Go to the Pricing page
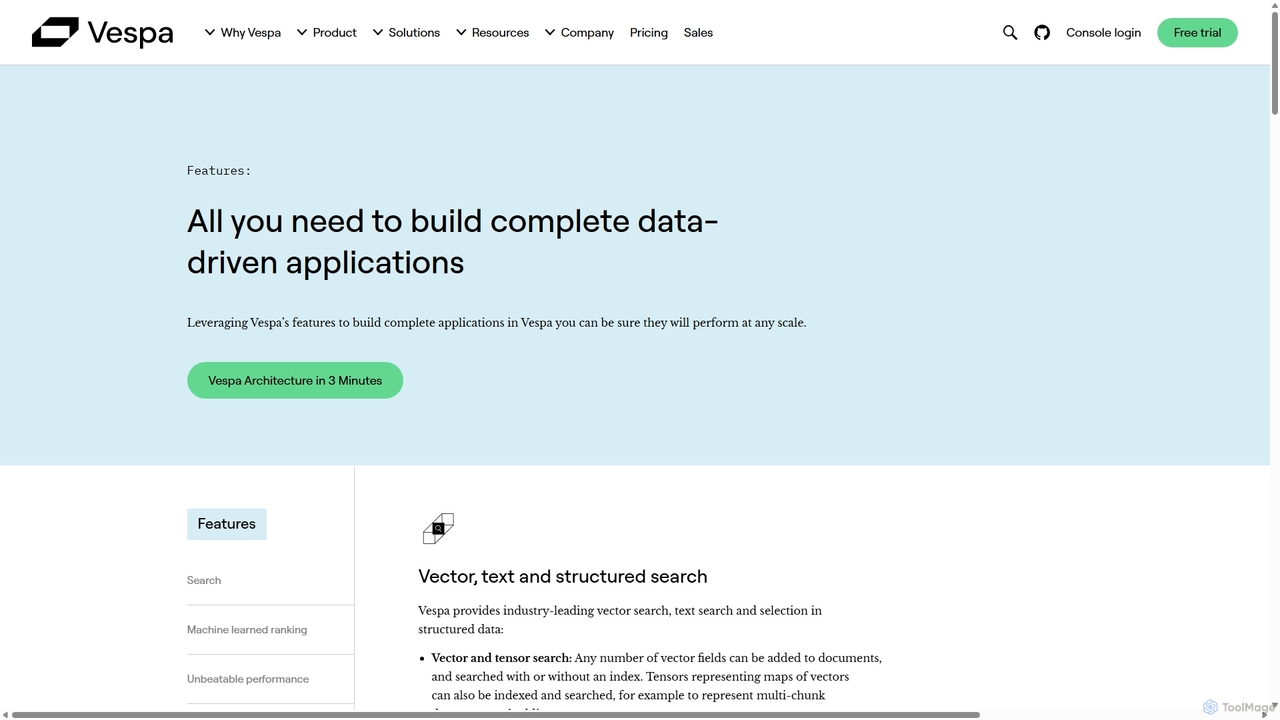The width and height of the screenshot is (1280, 720). pos(649,33)
